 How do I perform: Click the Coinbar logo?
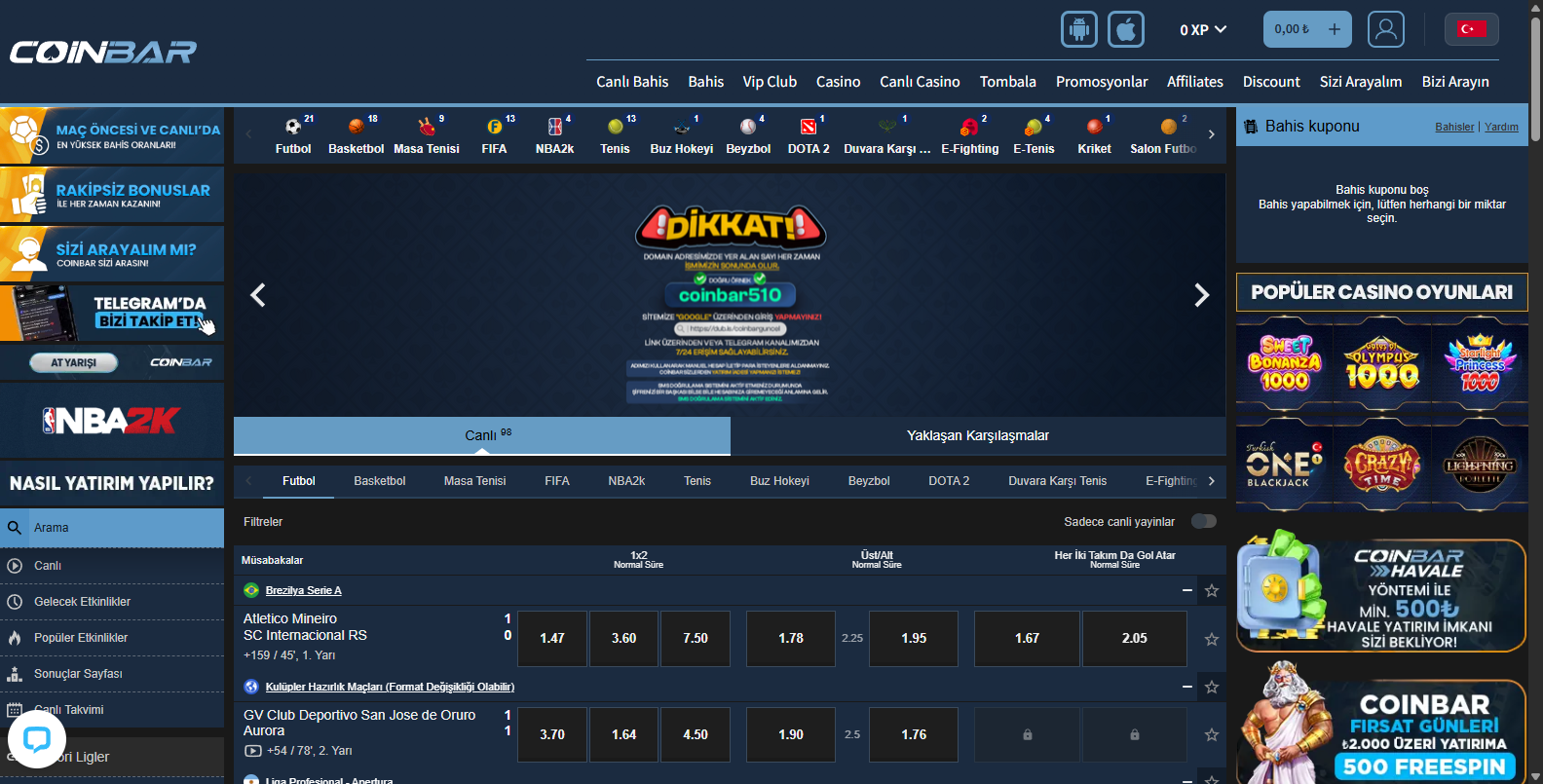click(103, 52)
